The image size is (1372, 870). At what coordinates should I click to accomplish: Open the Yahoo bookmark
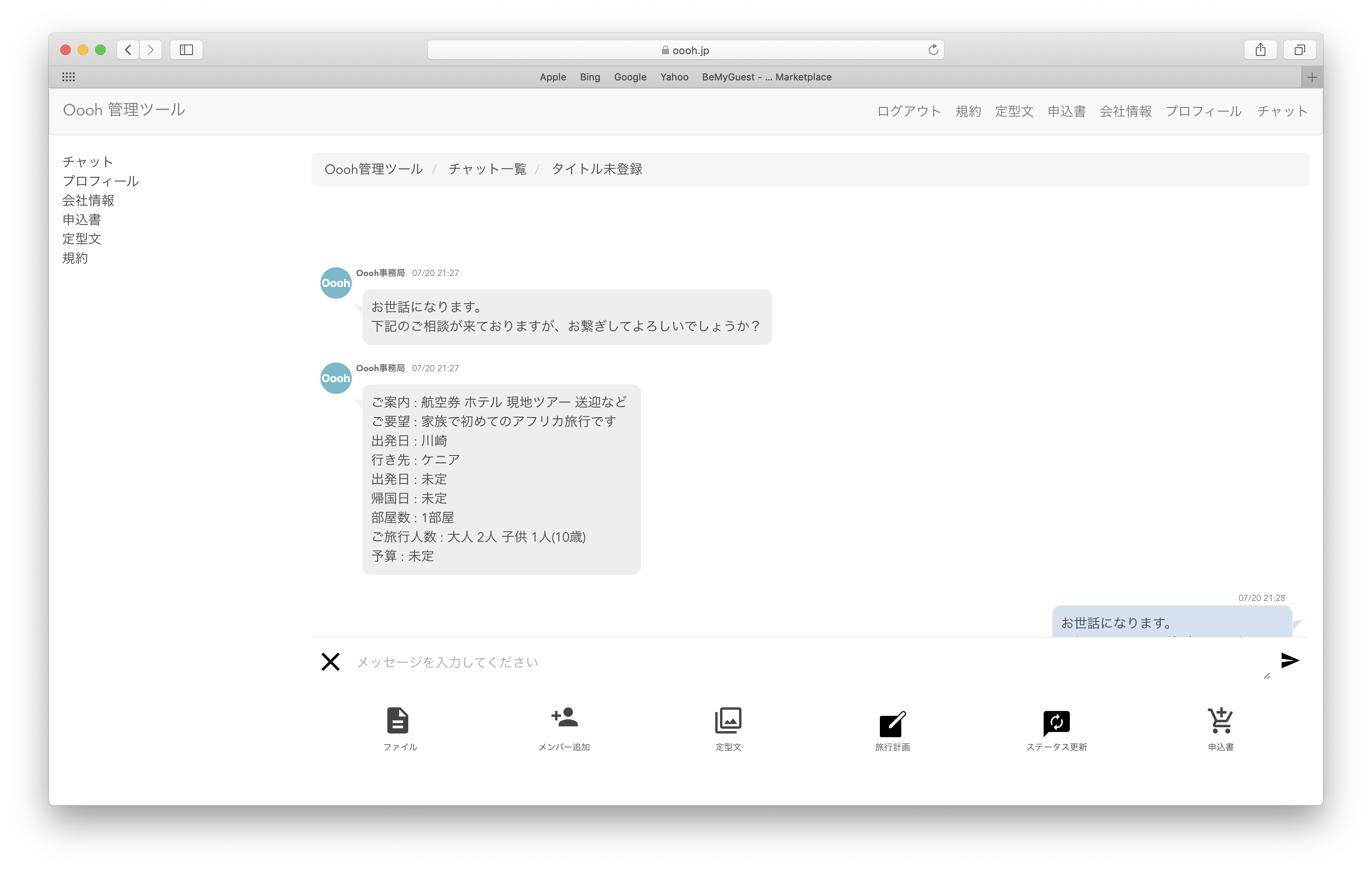[x=674, y=77]
